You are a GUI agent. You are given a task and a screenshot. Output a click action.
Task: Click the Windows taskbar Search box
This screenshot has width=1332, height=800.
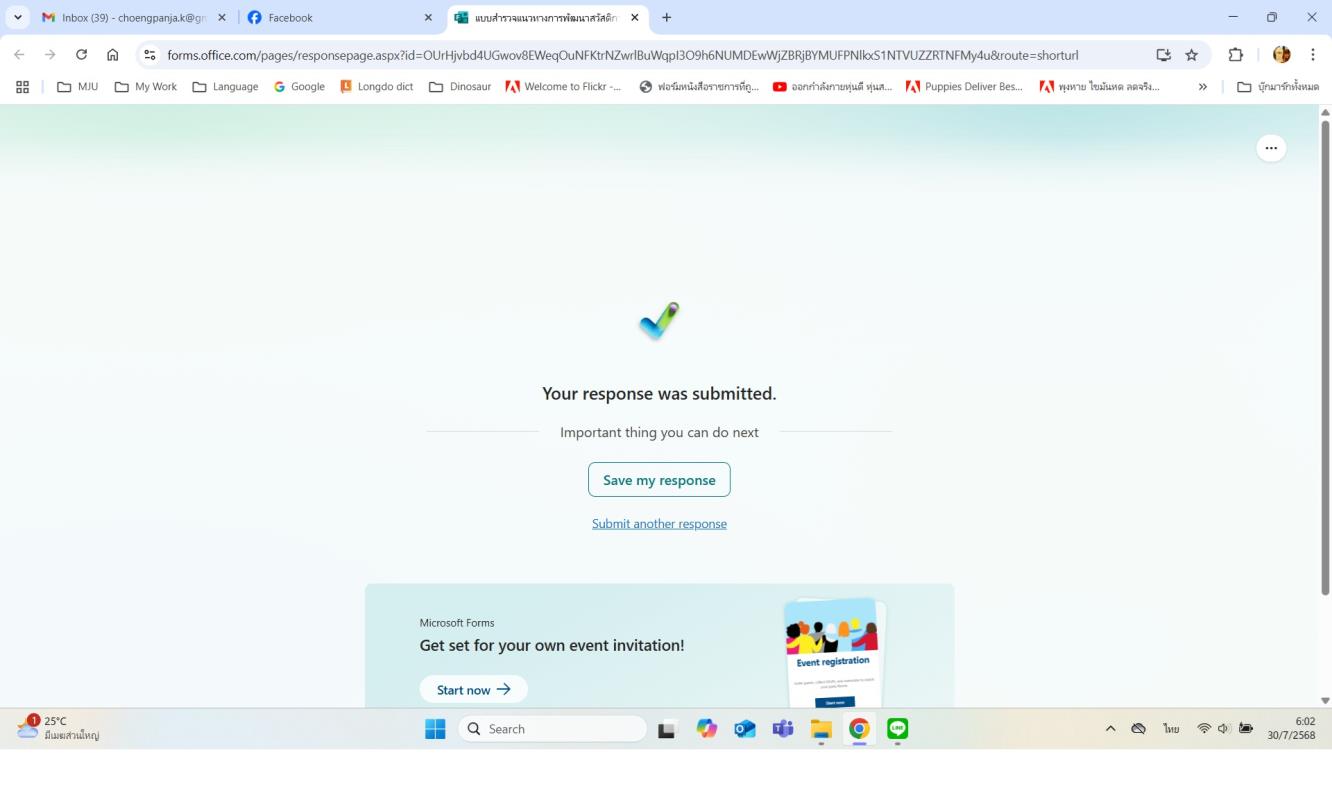coord(553,729)
